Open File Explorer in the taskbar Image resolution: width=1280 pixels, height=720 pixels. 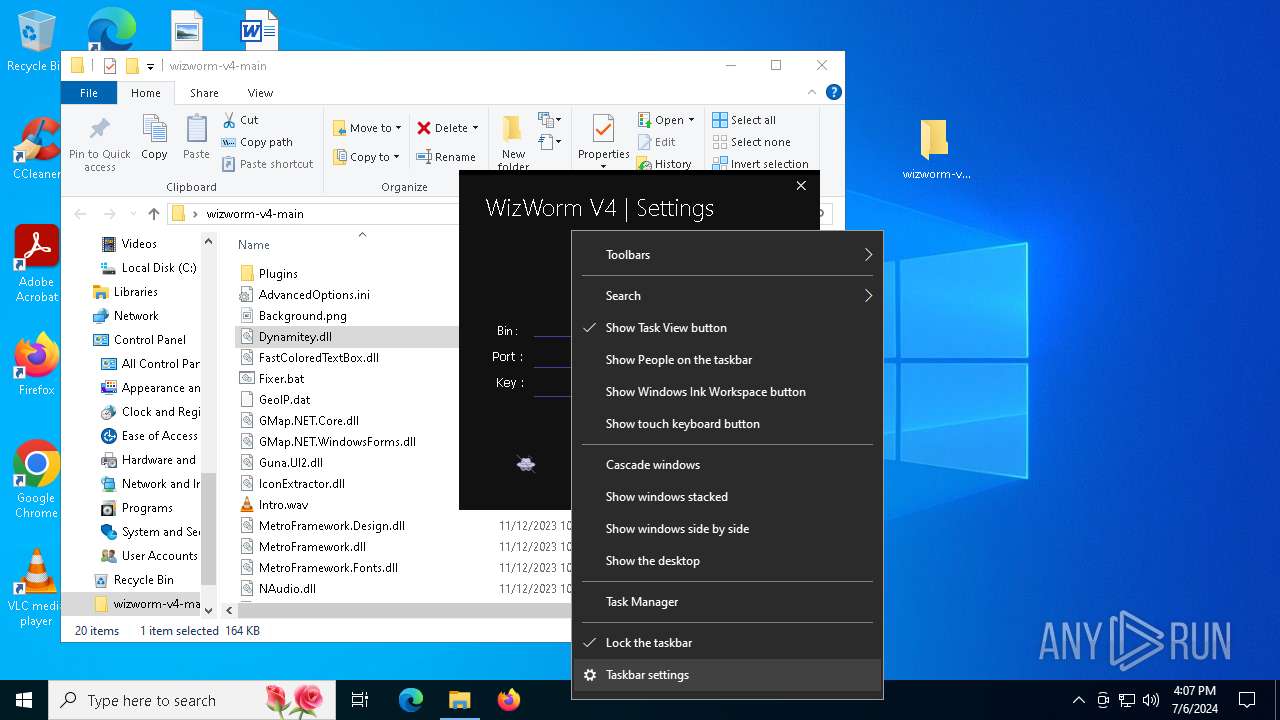(459, 700)
